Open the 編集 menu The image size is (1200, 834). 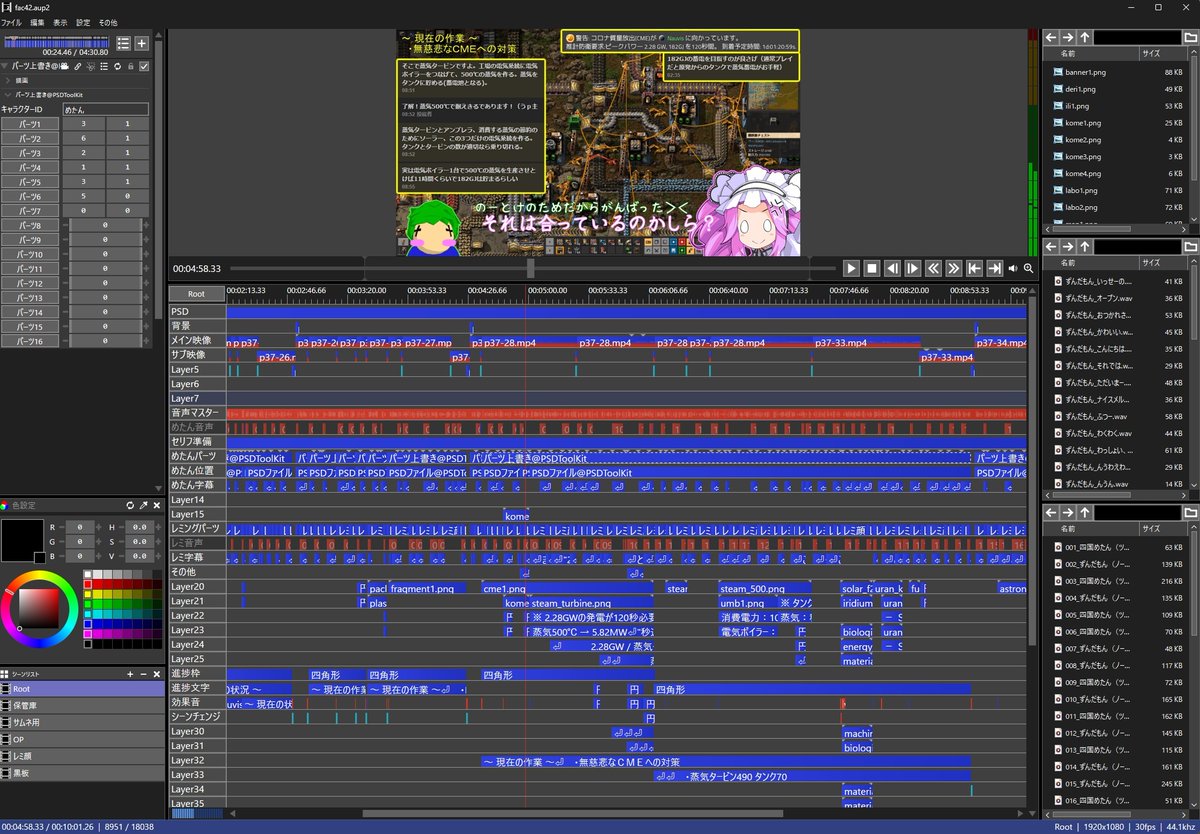[x=37, y=22]
